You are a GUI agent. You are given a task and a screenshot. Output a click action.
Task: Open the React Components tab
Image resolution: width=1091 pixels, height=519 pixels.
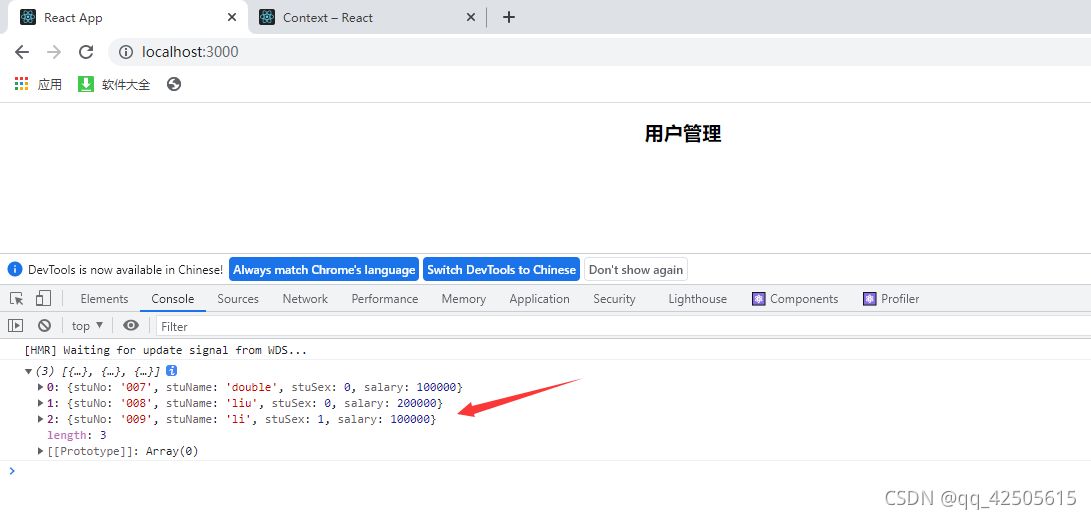[795, 299]
